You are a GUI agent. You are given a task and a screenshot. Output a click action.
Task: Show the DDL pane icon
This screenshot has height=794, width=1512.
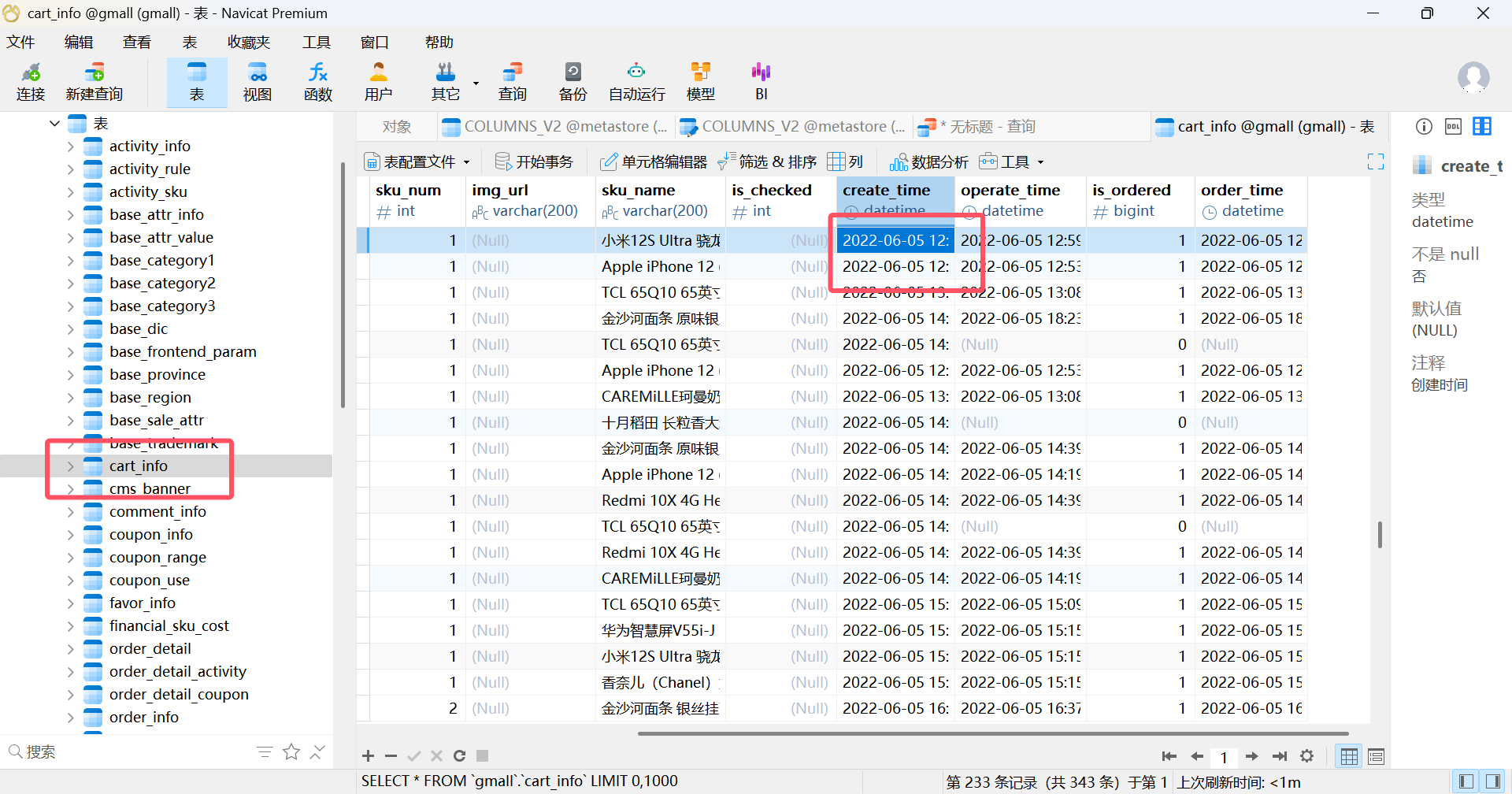(1453, 126)
